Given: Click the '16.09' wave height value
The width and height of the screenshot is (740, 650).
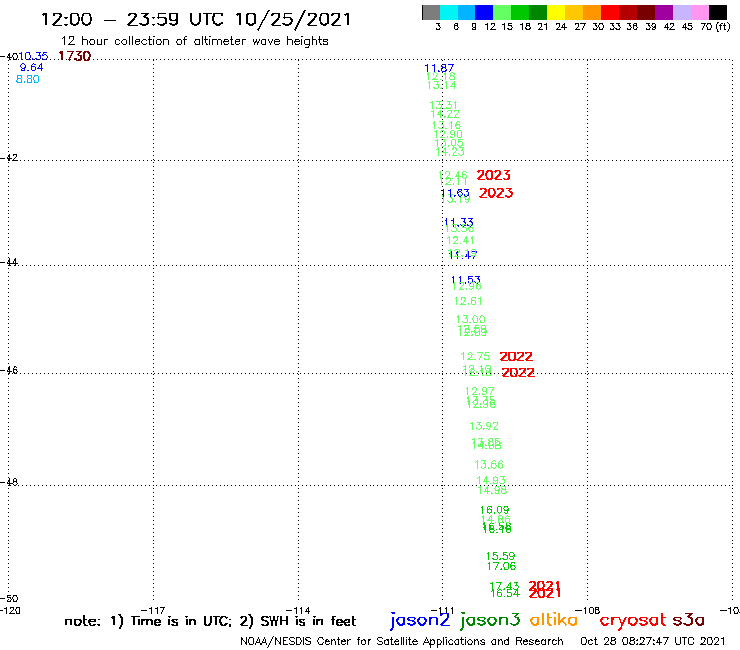Looking at the screenshot, I should pos(495,510).
